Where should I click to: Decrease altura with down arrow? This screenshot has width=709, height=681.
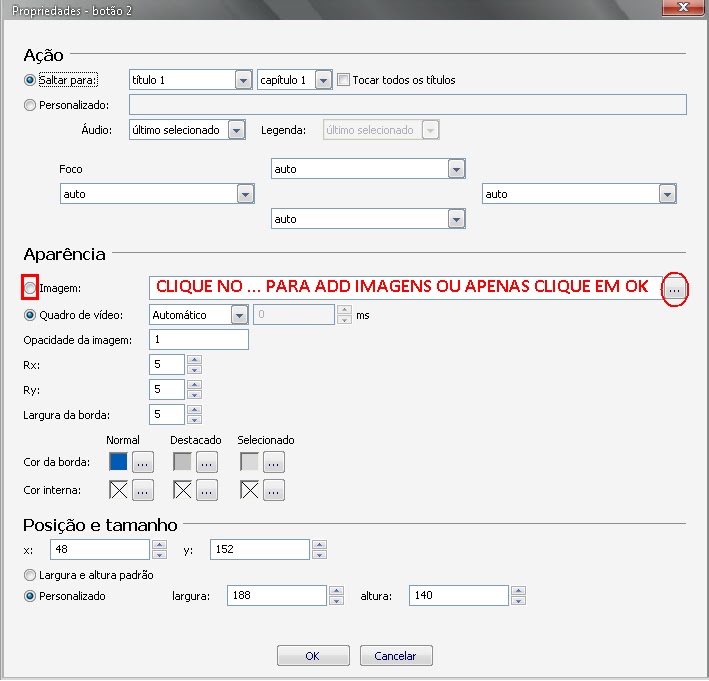(x=518, y=601)
